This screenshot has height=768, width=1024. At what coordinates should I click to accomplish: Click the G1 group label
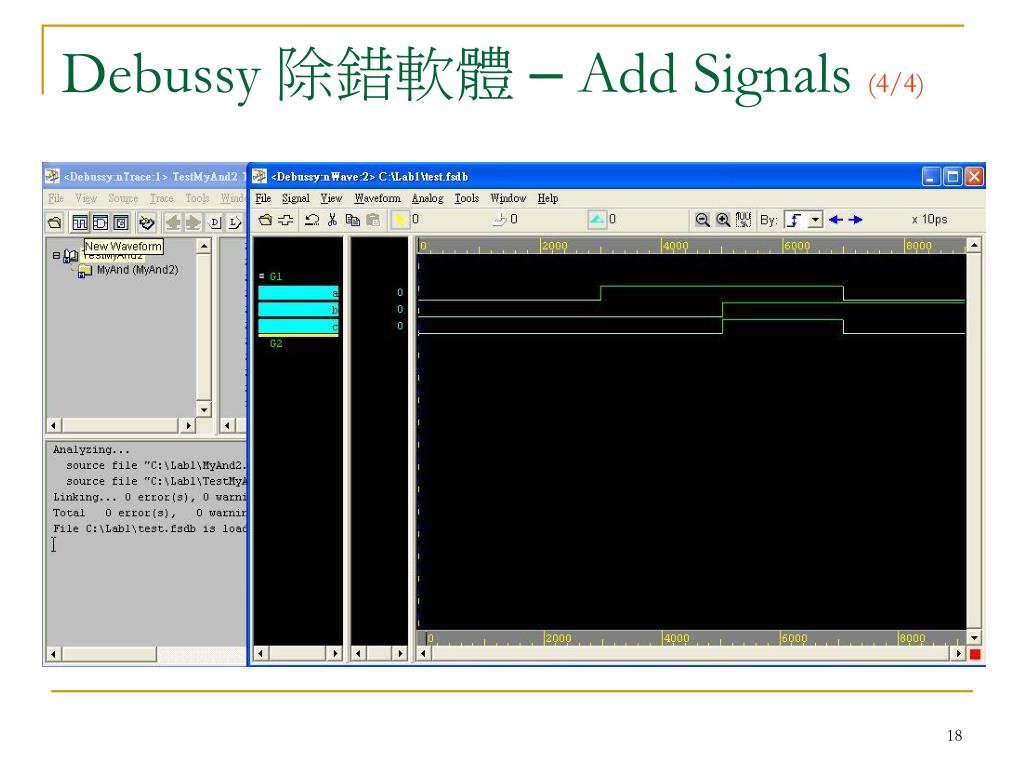coord(276,276)
